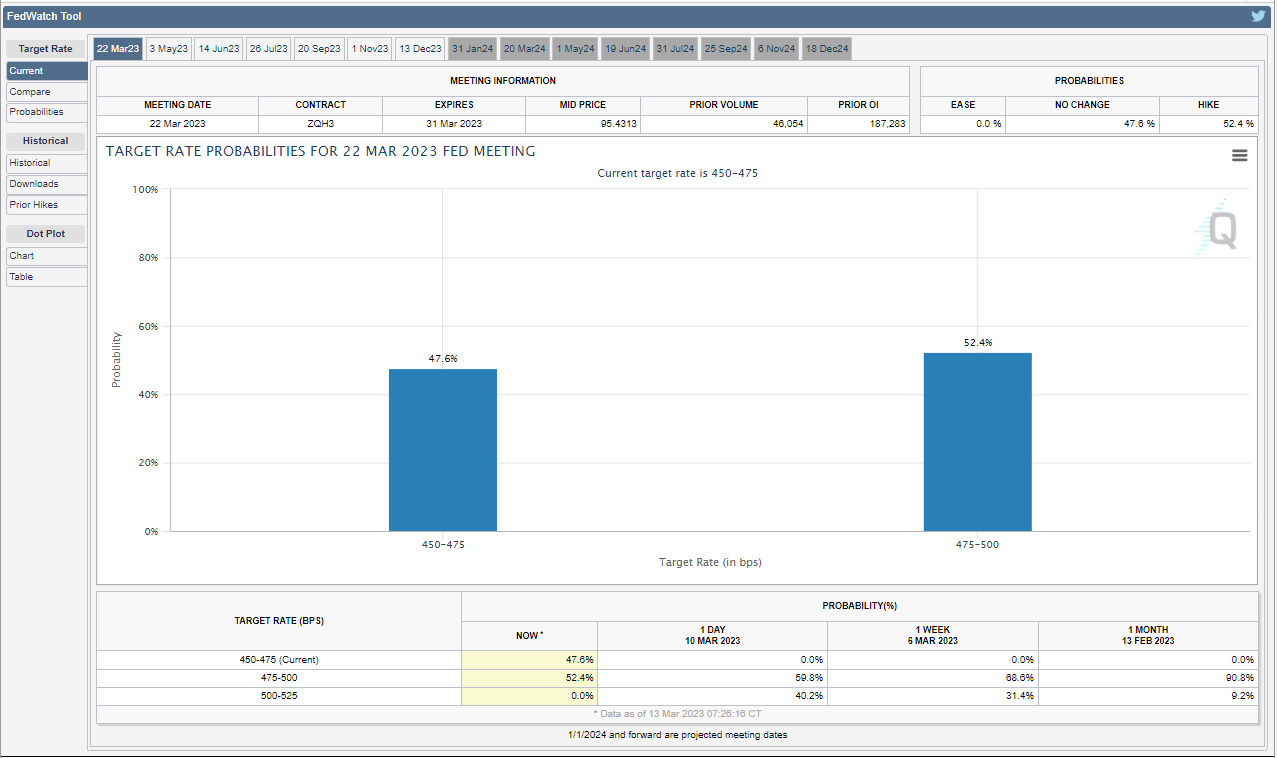This screenshot has width=1277, height=758.
Task: Click the 9.2% one-month probability cell
Action: point(1148,696)
